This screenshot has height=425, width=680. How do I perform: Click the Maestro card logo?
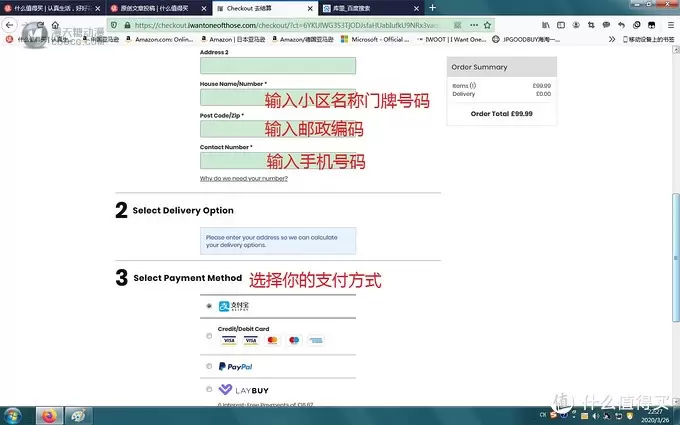point(294,340)
